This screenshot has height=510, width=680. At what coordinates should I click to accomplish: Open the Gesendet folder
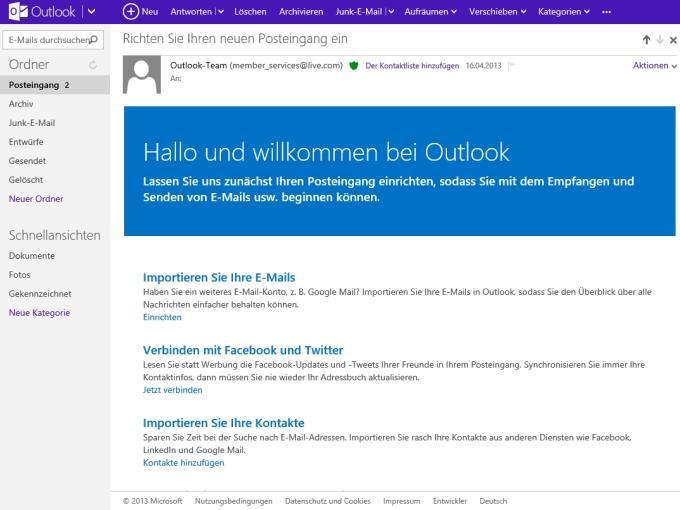[27, 161]
